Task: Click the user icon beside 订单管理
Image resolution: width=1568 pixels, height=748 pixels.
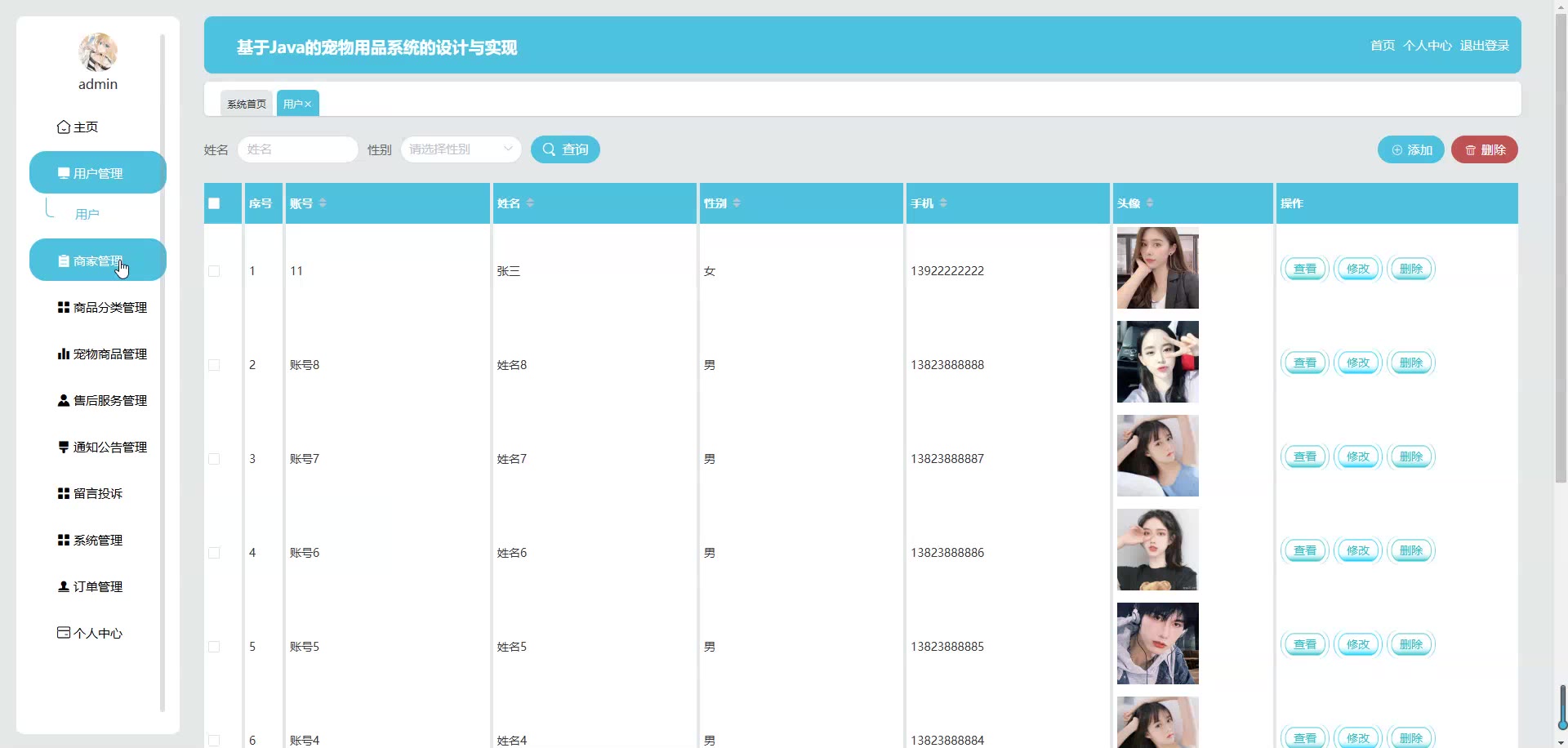Action: click(x=63, y=586)
